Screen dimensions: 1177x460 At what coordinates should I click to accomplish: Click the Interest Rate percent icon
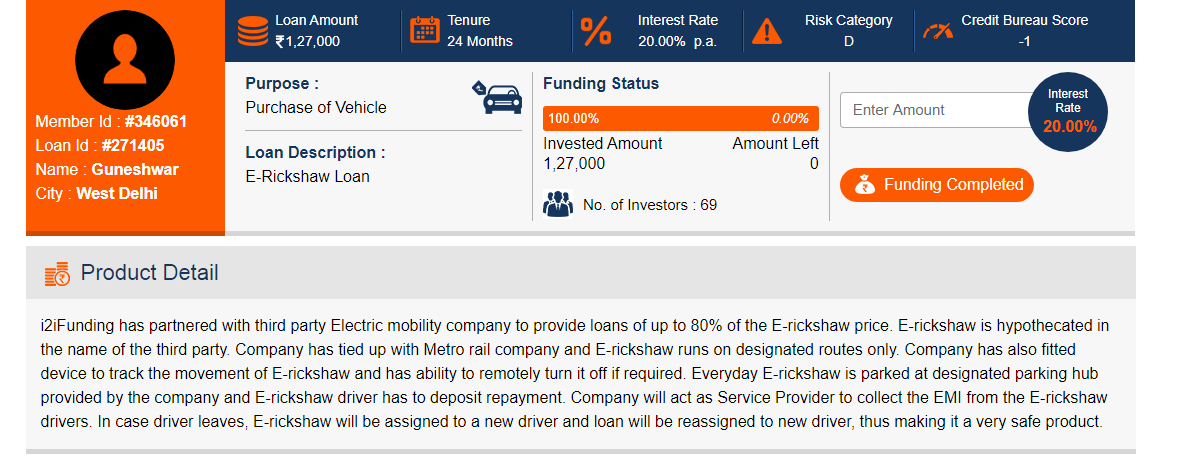pos(596,32)
